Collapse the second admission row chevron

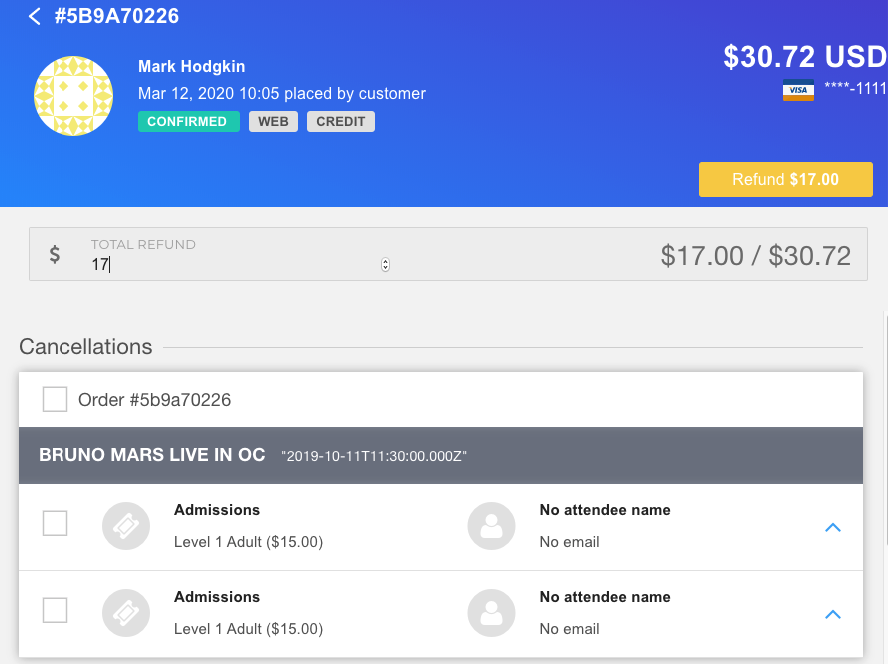832,615
